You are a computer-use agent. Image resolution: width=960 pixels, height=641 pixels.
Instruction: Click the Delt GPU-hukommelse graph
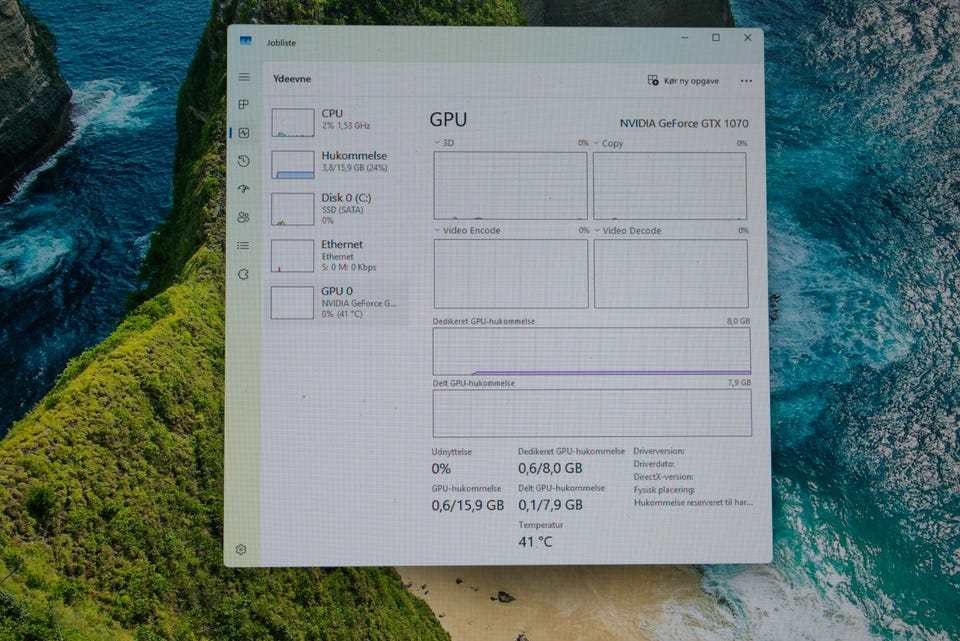[592, 413]
